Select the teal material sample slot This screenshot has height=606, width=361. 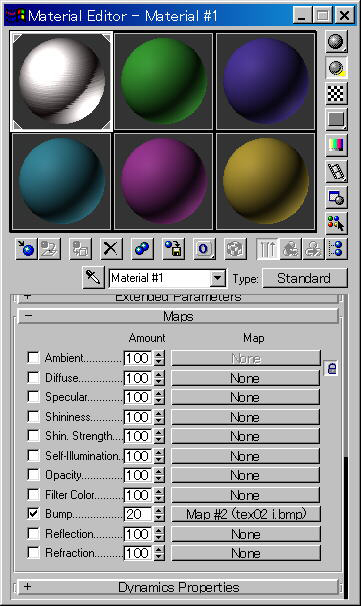[61, 182]
